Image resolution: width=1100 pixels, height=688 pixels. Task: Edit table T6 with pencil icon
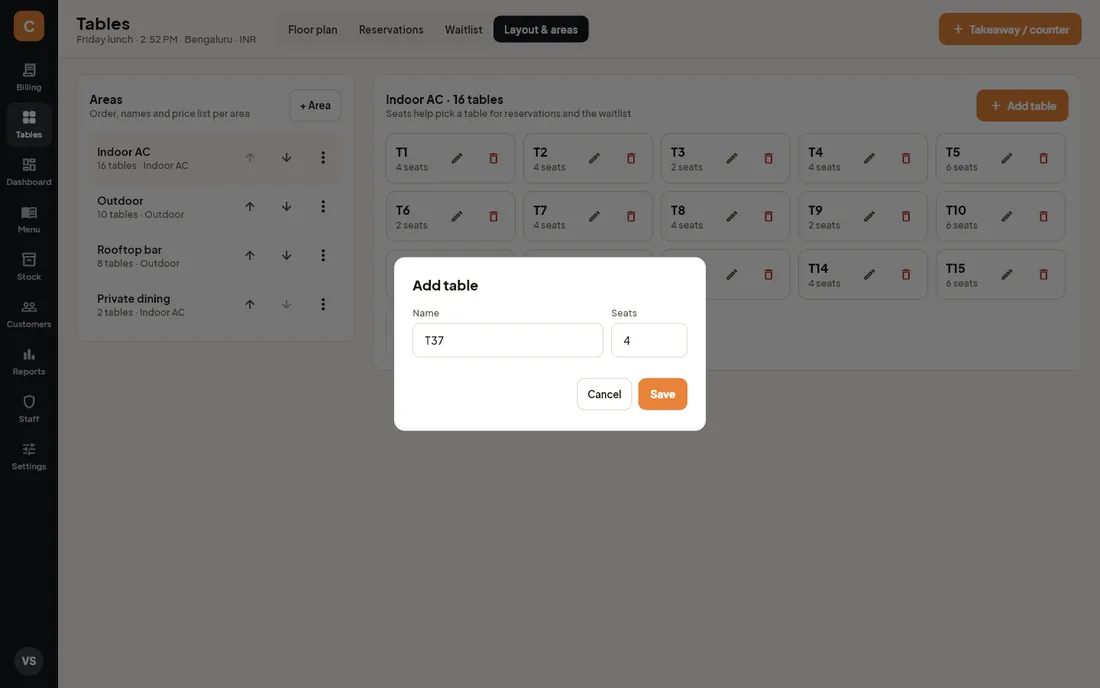pyautogui.click(x=457, y=217)
